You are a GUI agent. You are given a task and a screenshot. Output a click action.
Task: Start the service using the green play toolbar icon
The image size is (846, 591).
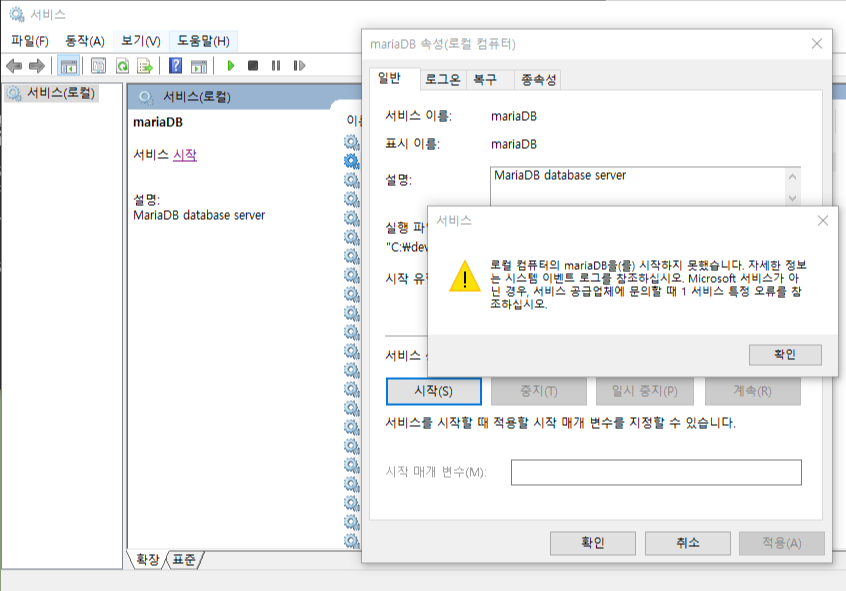pos(231,65)
